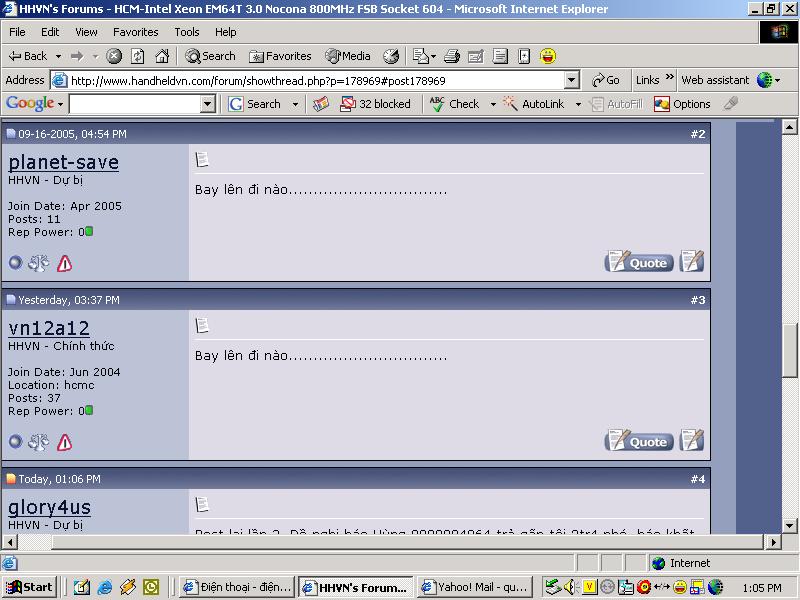Open the Favorites menu
Screen dimensions: 800x600
click(x=135, y=32)
